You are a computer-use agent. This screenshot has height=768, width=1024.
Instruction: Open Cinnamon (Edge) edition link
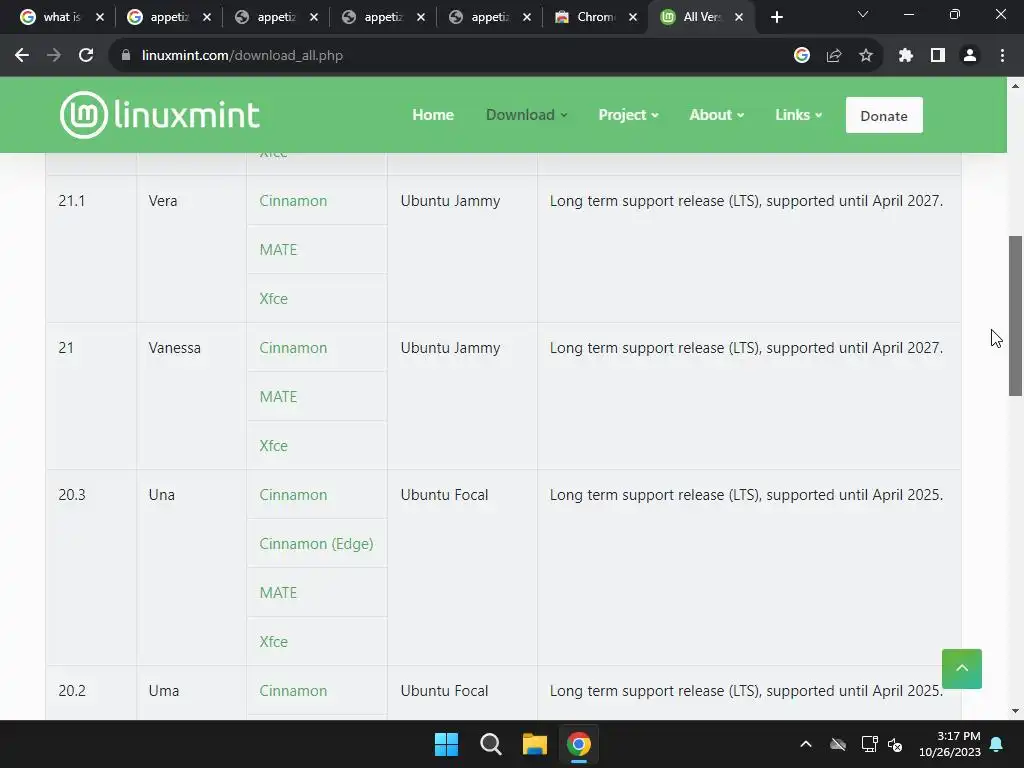pyautogui.click(x=316, y=544)
